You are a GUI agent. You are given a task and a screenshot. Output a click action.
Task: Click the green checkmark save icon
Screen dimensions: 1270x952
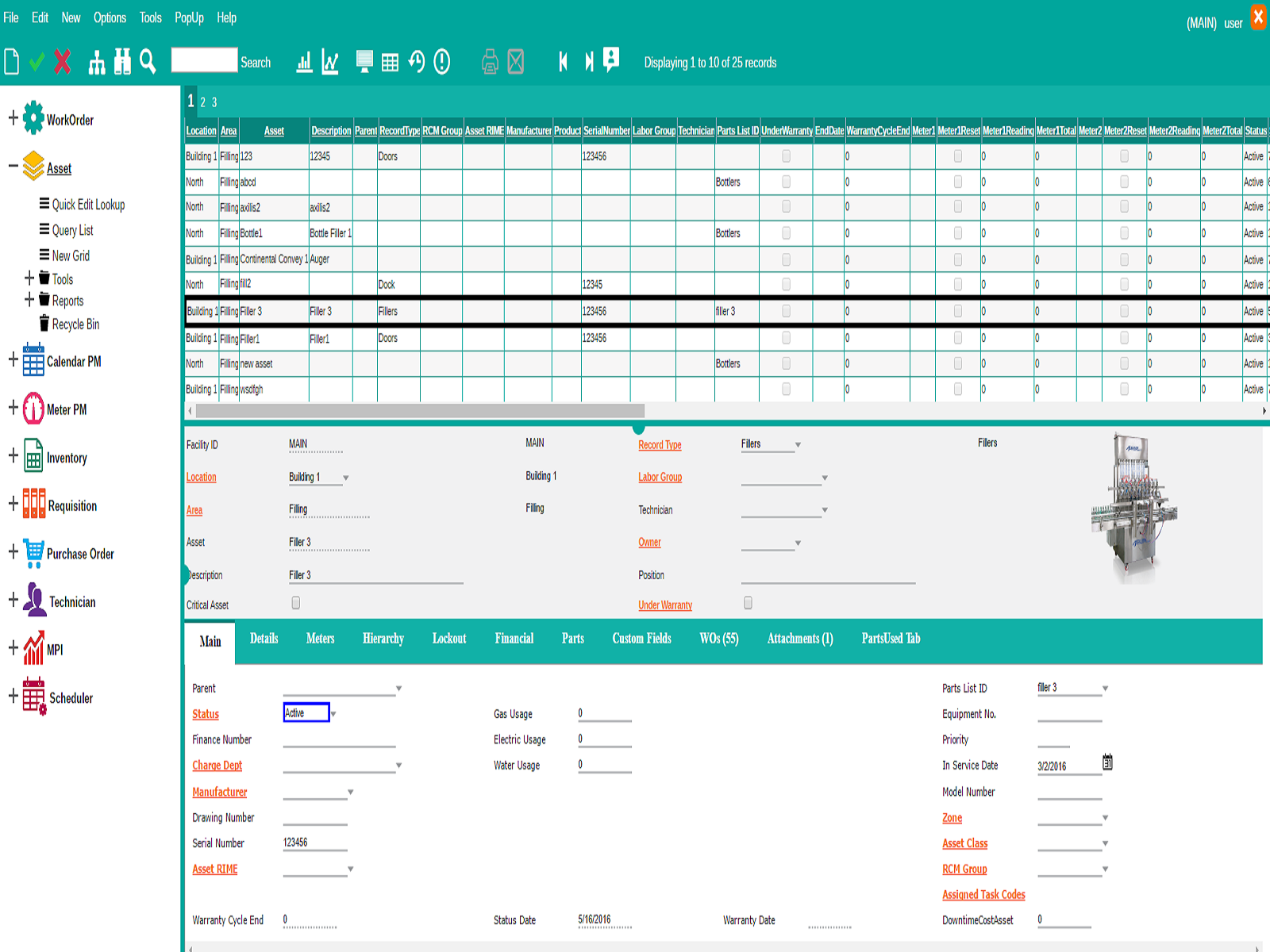point(37,61)
